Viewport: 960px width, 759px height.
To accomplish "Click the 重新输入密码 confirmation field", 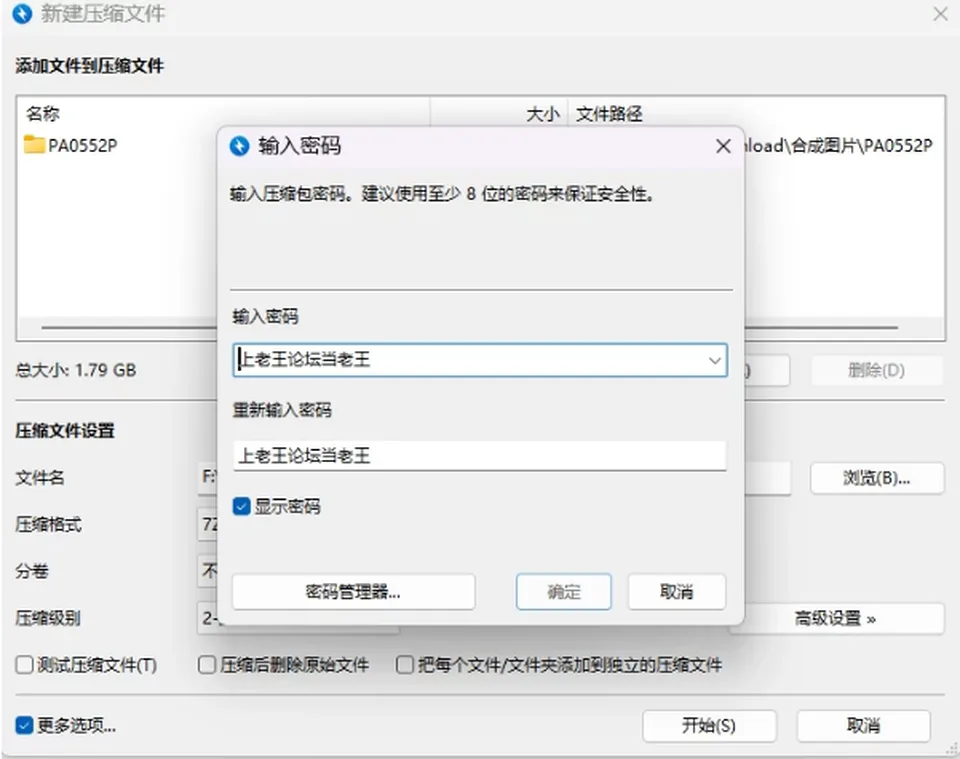I will tap(480, 456).
